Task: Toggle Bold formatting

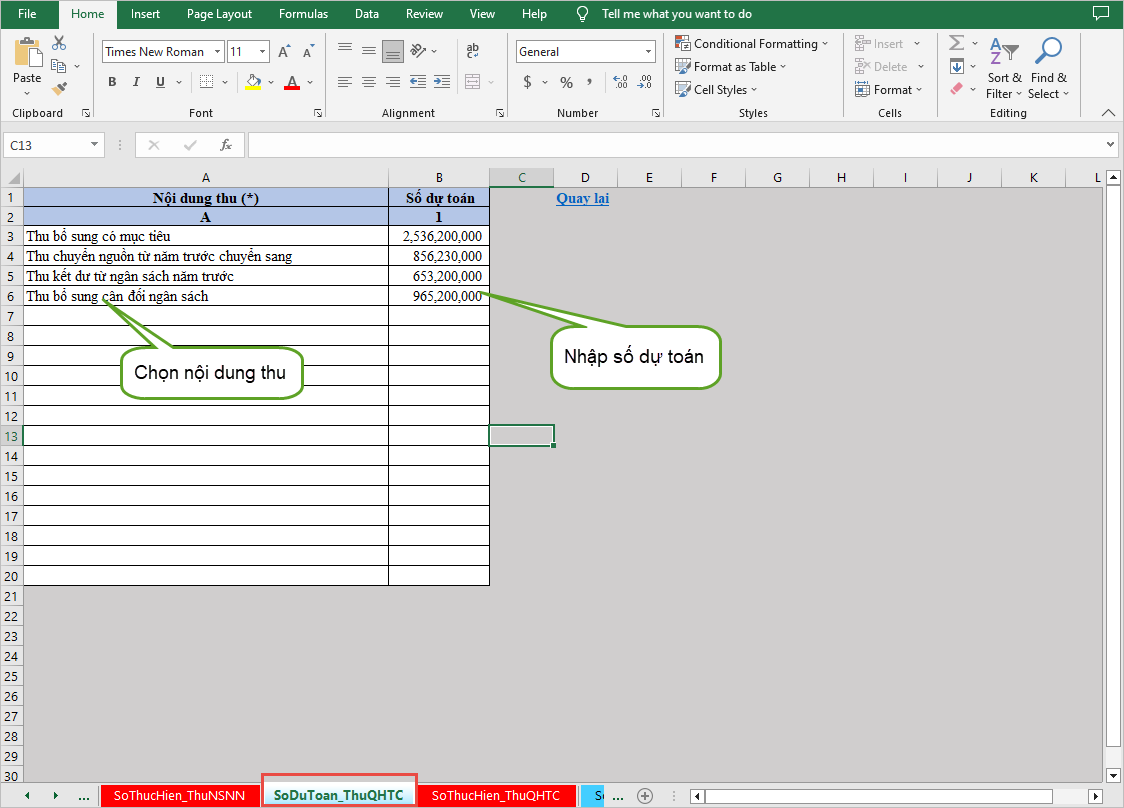Action: [x=112, y=82]
